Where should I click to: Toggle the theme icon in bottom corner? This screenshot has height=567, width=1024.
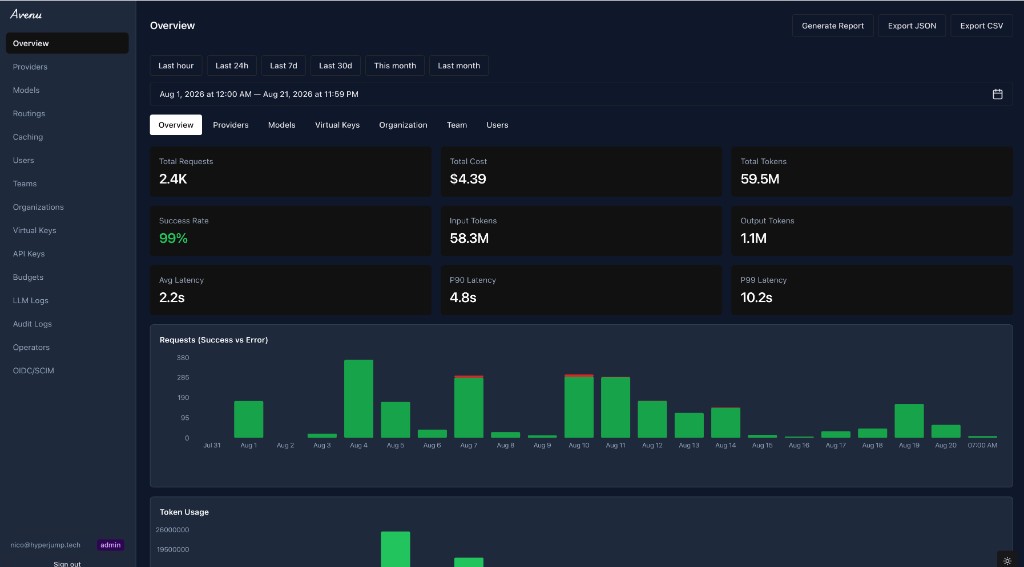pos(1006,560)
